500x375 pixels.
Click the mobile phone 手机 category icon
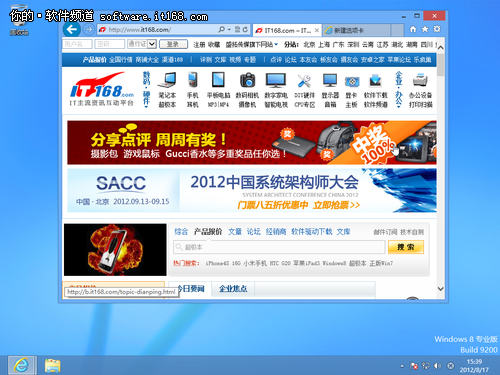[193, 80]
